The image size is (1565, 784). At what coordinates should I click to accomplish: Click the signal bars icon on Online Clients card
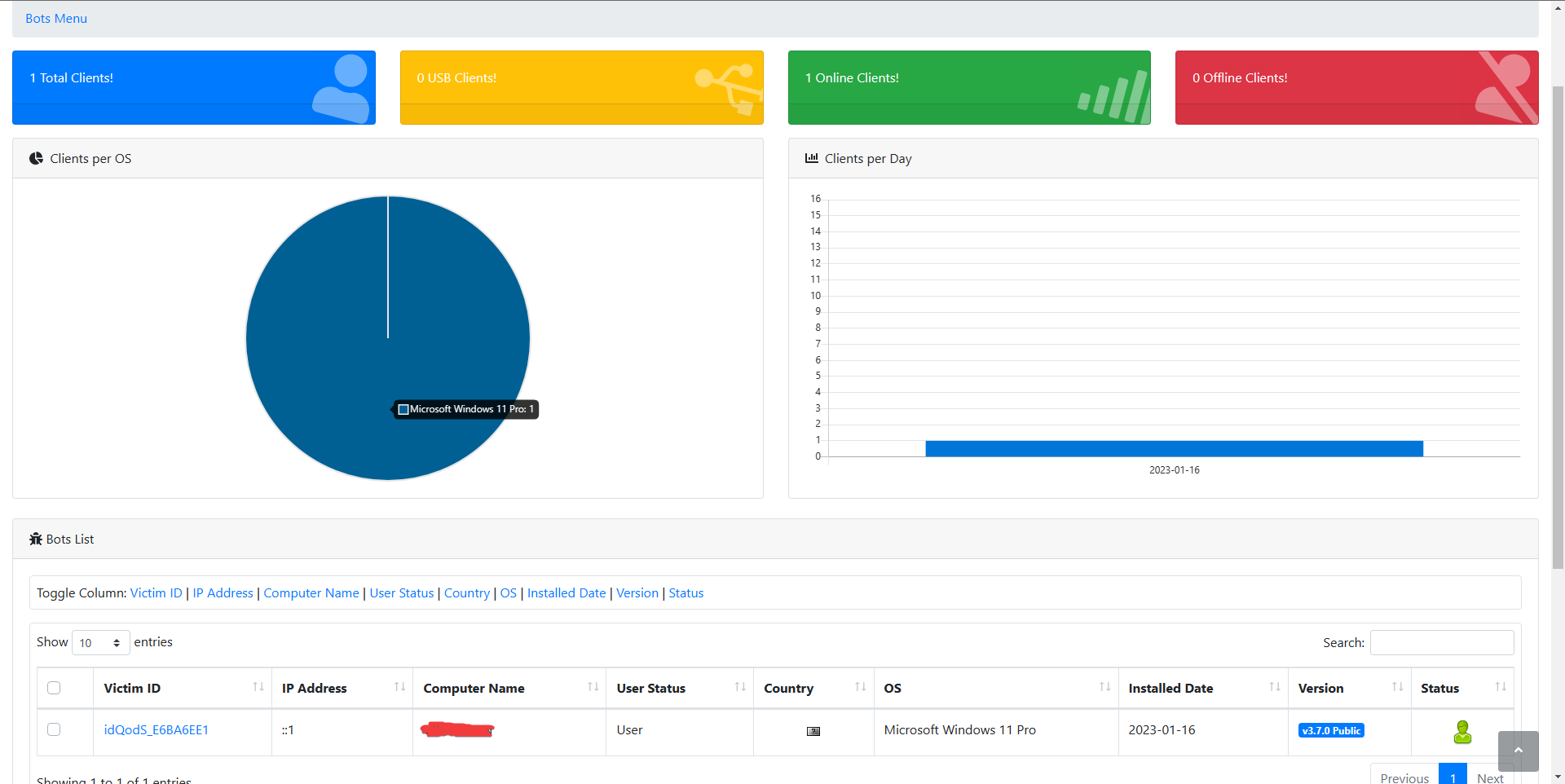coord(1114,96)
